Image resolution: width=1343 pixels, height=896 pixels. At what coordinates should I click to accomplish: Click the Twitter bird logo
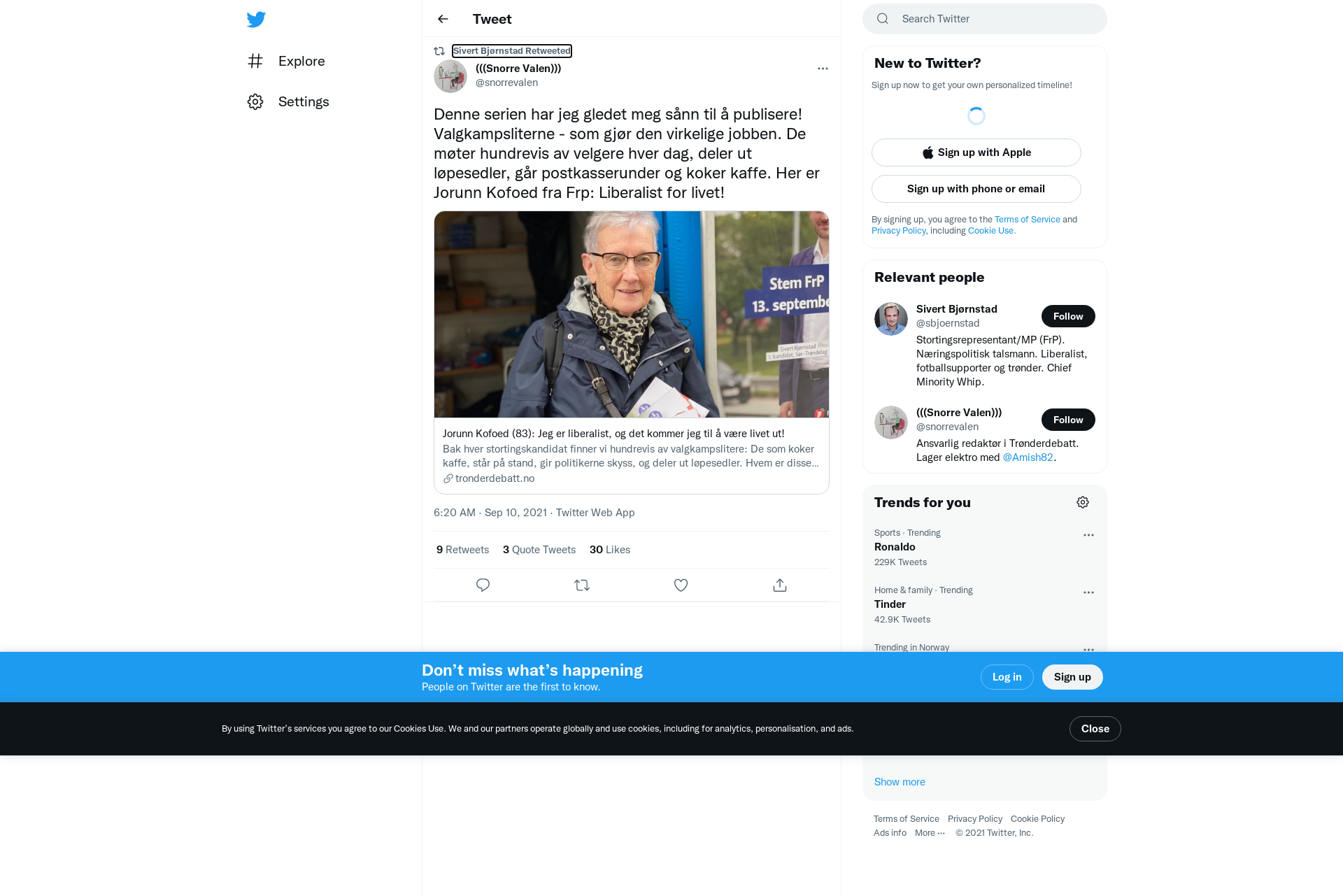pyautogui.click(x=256, y=19)
